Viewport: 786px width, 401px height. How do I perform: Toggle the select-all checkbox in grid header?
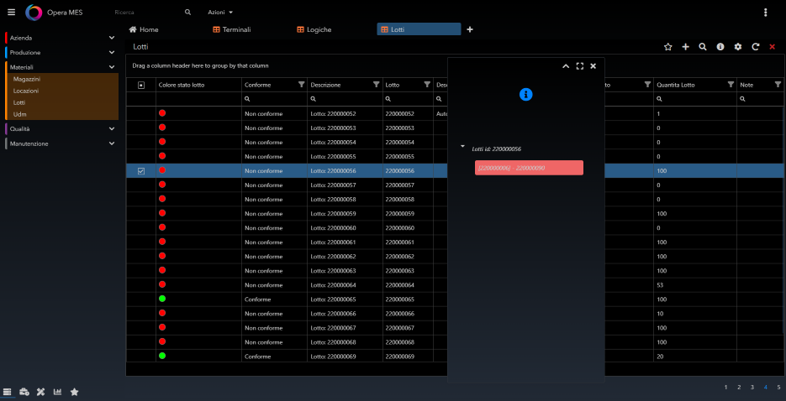tap(141, 85)
